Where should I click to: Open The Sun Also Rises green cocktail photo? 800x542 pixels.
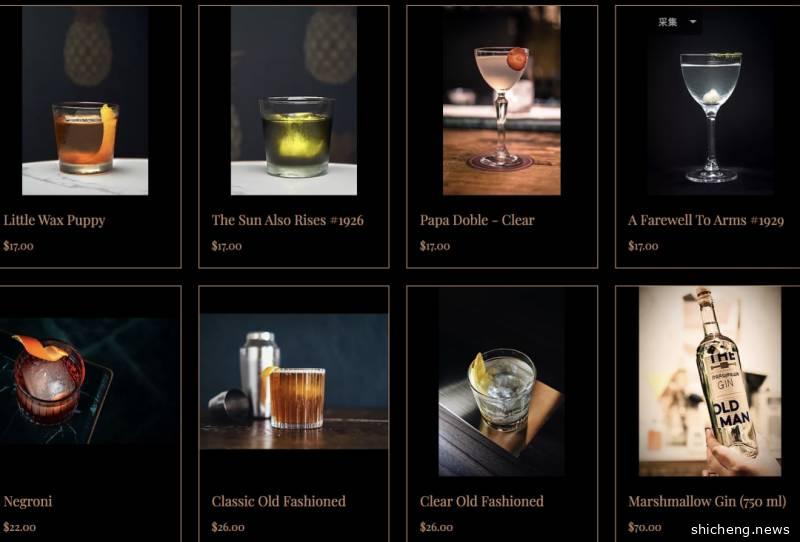(x=294, y=101)
